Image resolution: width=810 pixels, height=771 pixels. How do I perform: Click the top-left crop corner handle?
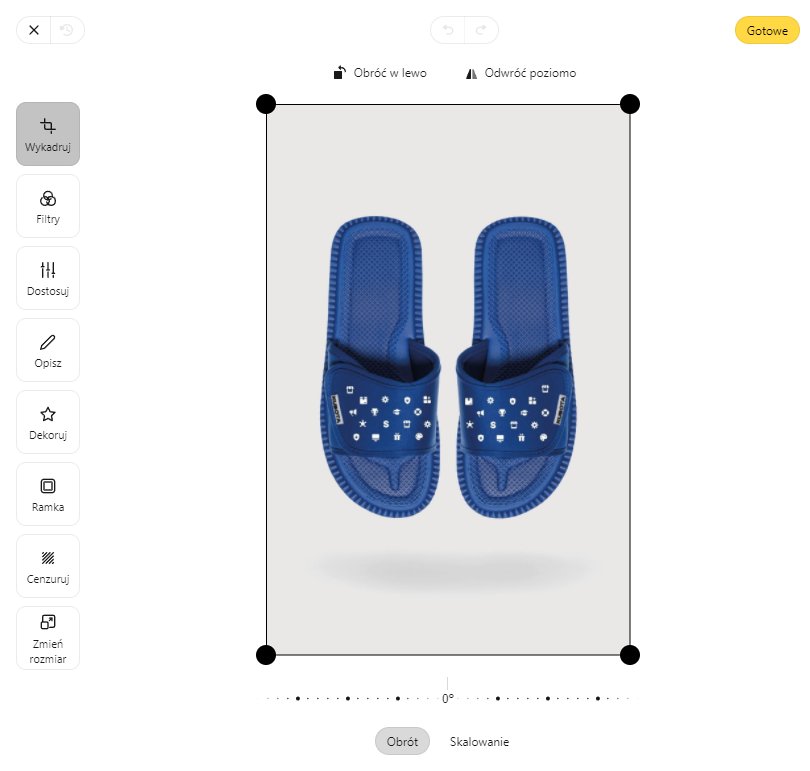tap(266, 104)
